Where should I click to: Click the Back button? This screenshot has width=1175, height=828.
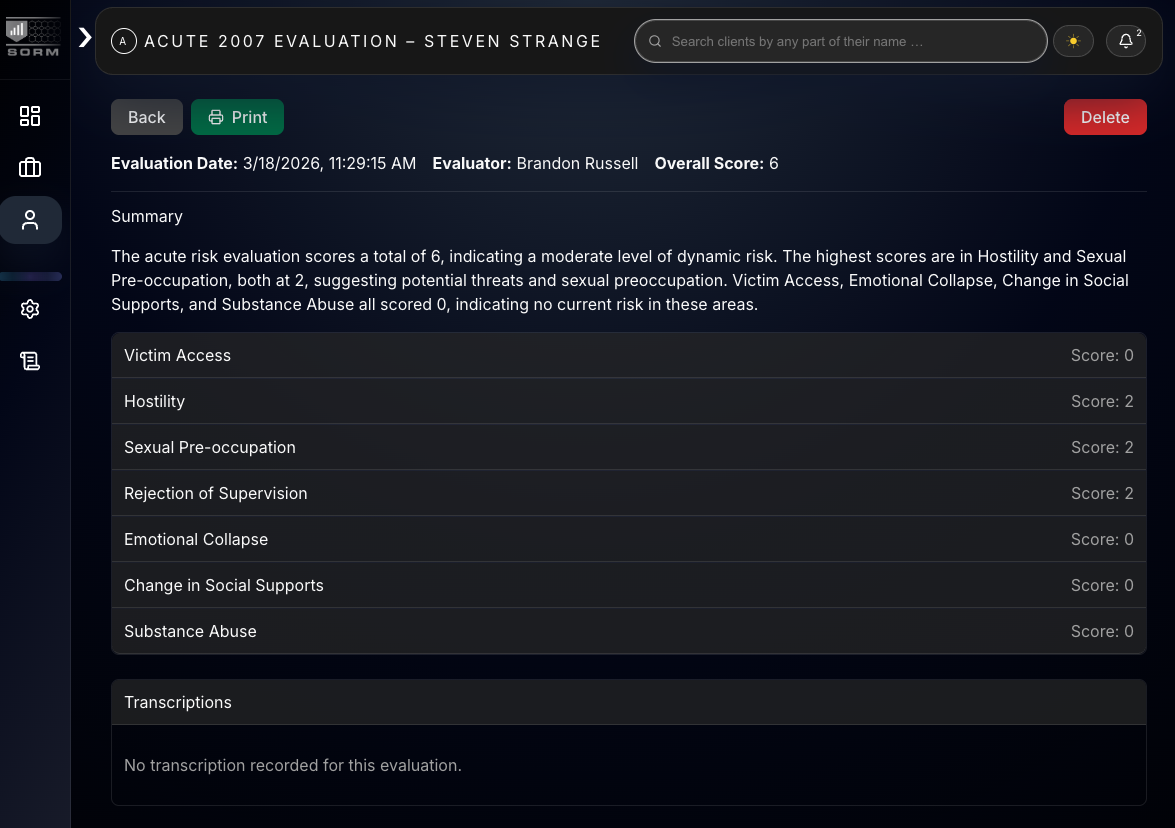pyautogui.click(x=146, y=117)
